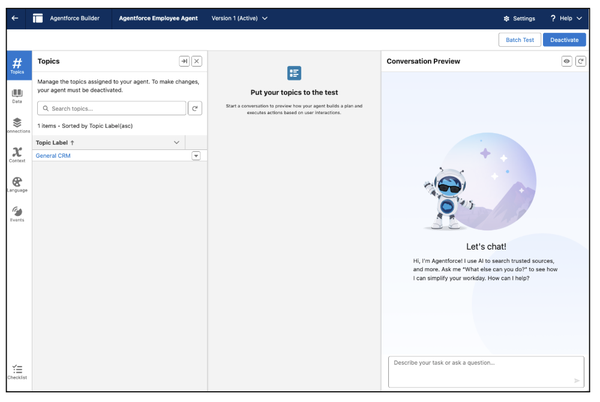Click the plan preview icon above 'Put your topics'

click(294, 73)
